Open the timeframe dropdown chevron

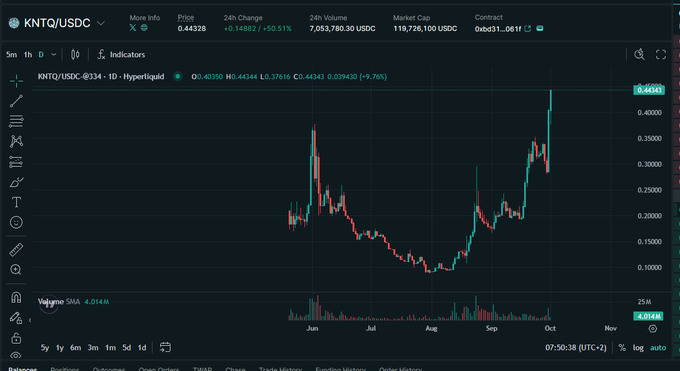coord(54,55)
